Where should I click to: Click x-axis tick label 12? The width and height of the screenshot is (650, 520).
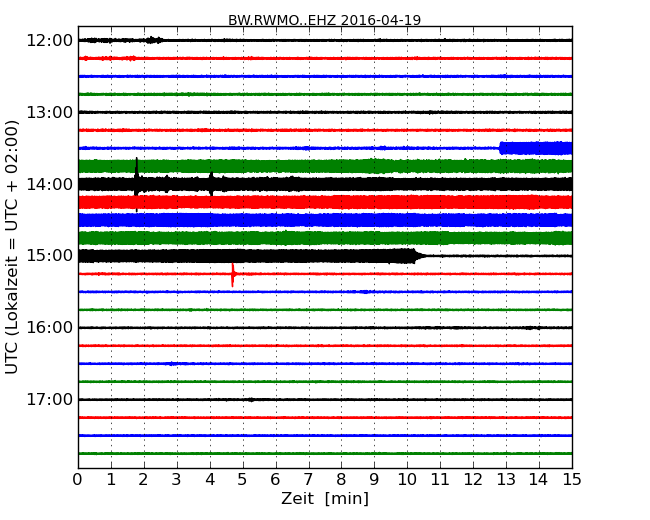pos(473,480)
